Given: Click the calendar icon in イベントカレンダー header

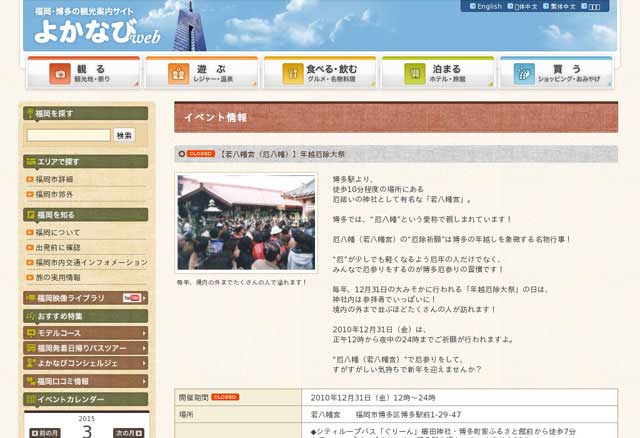Looking at the screenshot, I should tap(31, 399).
